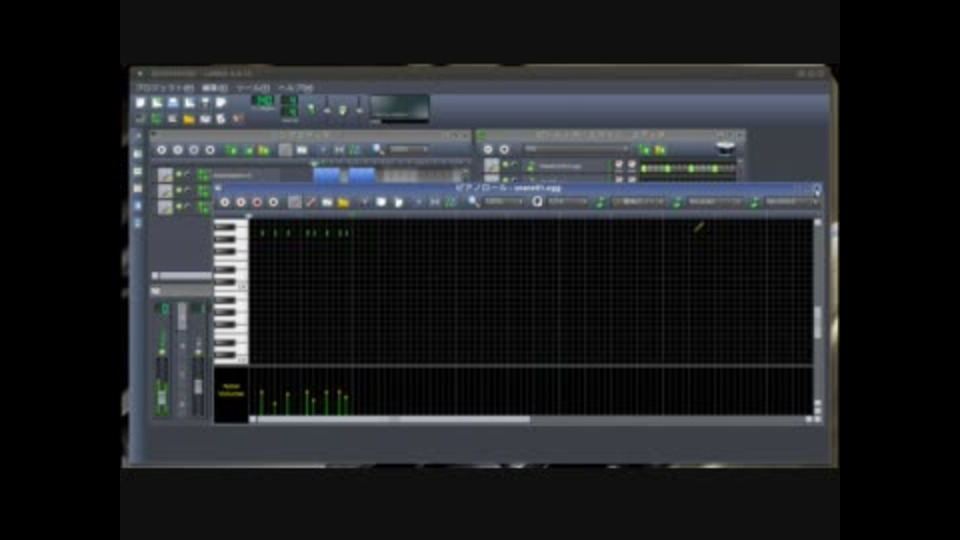Open the Project menu
The height and width of the screenshot is (540, 960).
[165, 88]
